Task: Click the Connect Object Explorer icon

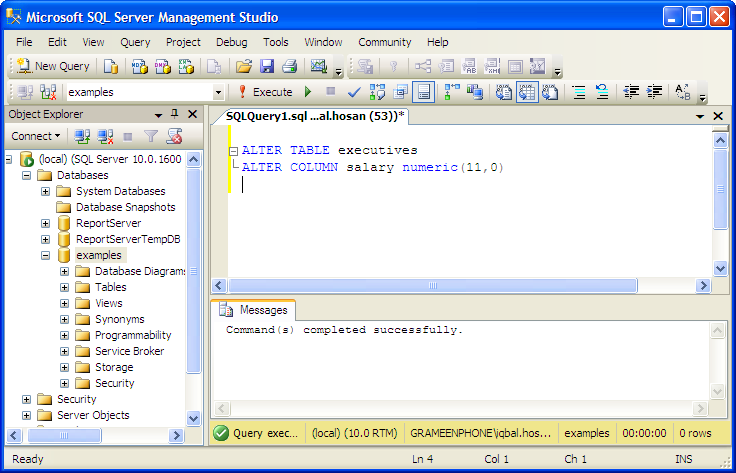Action: pyautogui.click(x=83, y=137)
